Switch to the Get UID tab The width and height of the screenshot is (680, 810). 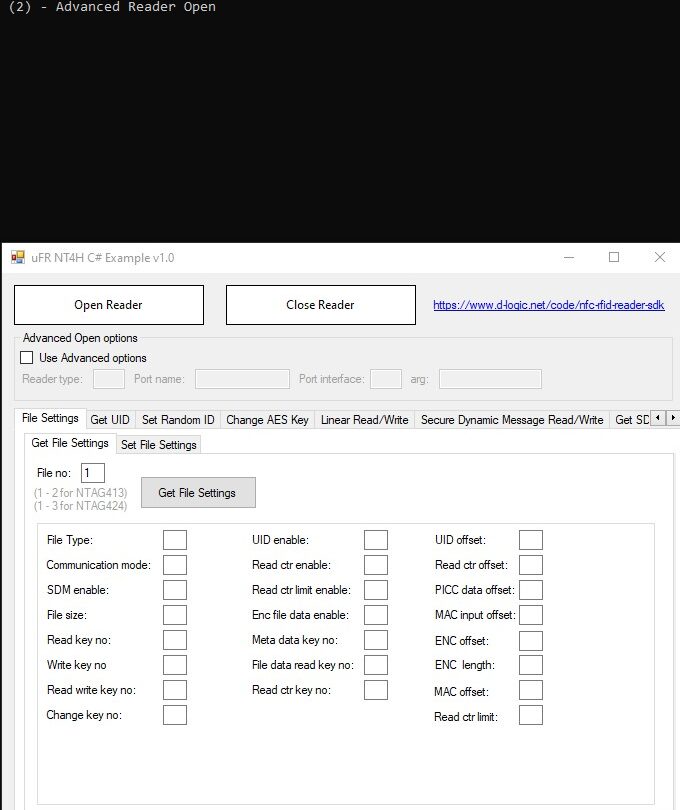tap(110, 419)
